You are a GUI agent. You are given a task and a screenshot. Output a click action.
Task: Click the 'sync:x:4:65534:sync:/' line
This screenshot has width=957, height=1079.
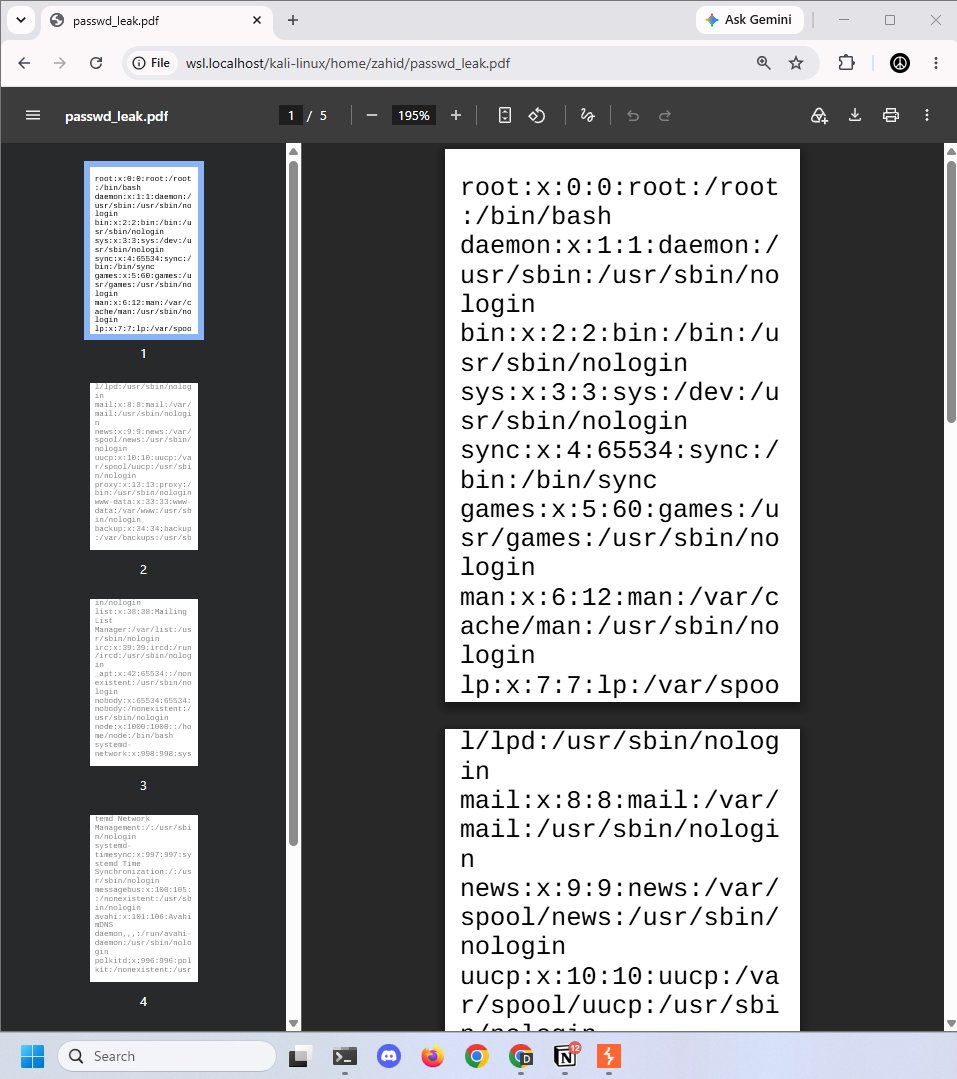click(x=619, y=450)
